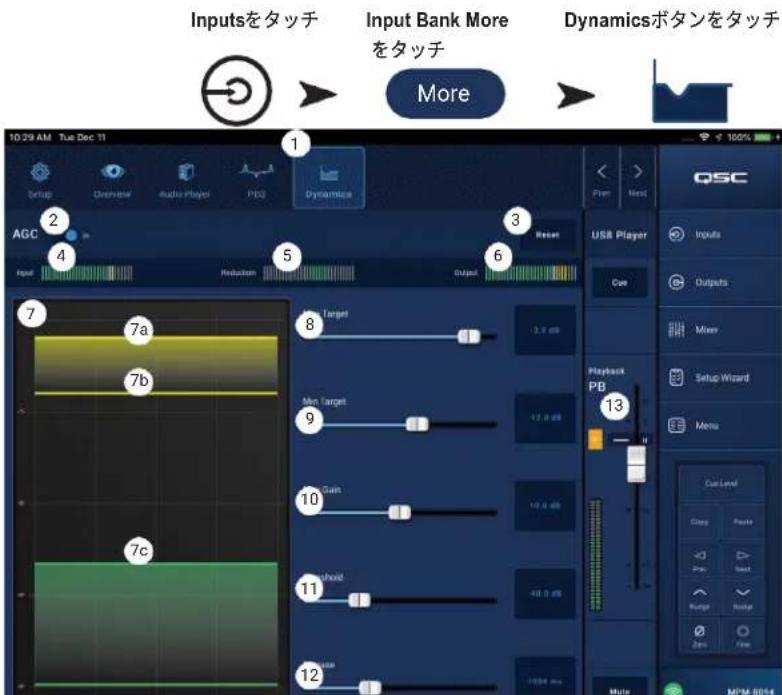Click the AGC Reset button
The image size is (782, 695).
point(548,235)
